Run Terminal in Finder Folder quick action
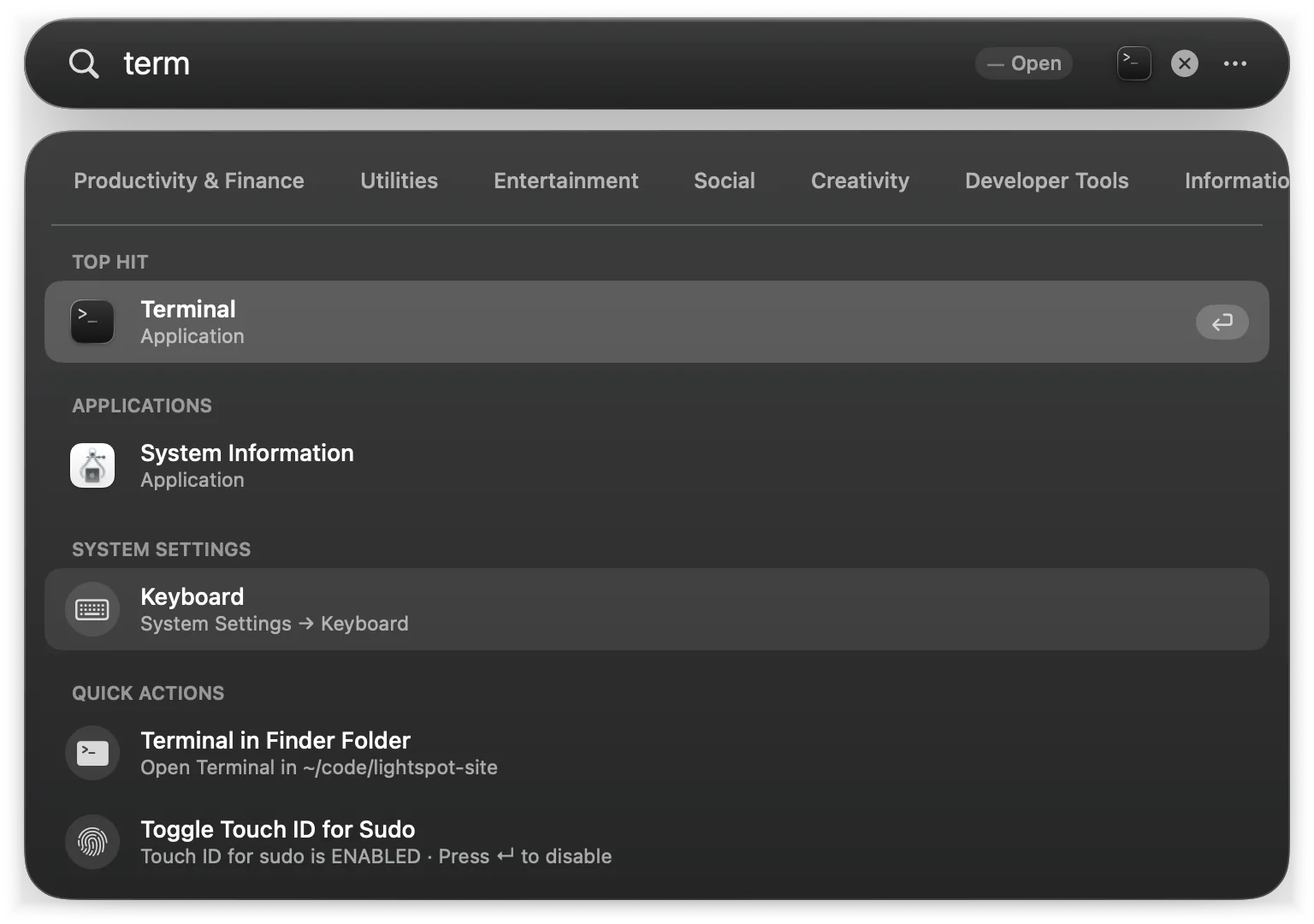The width and height of the screenshot is (1314, 924). 656,753
